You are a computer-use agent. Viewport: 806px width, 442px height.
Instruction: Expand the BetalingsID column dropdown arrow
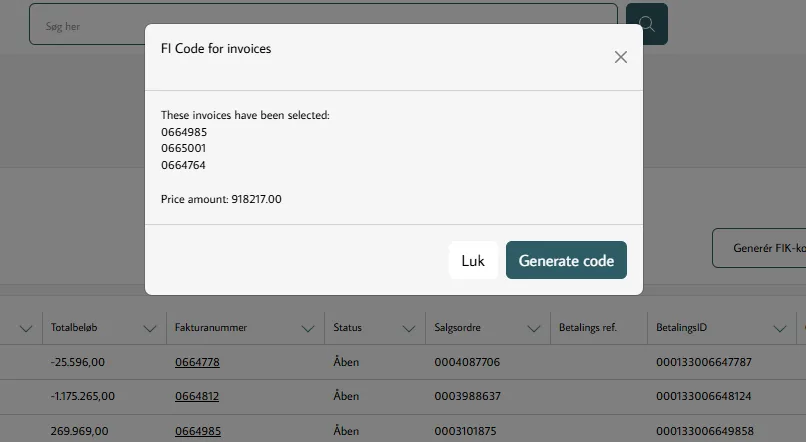[x=780, y=328]
